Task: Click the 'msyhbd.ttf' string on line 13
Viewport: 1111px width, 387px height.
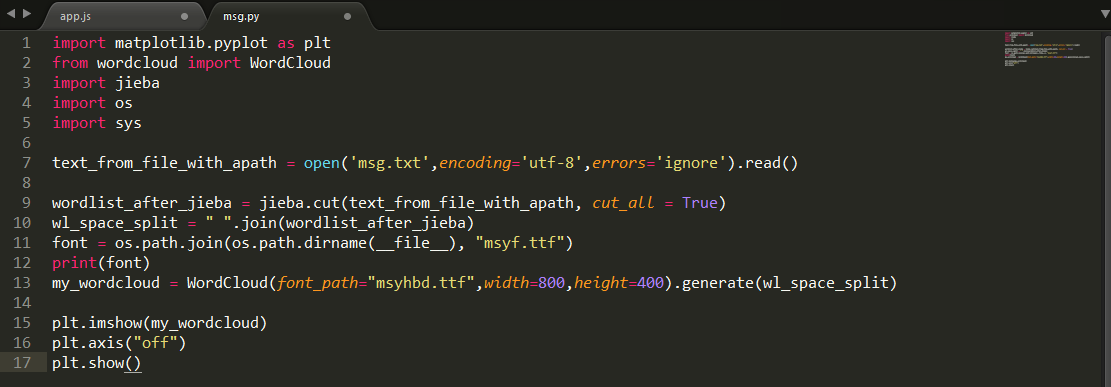Action: [421, 284]
